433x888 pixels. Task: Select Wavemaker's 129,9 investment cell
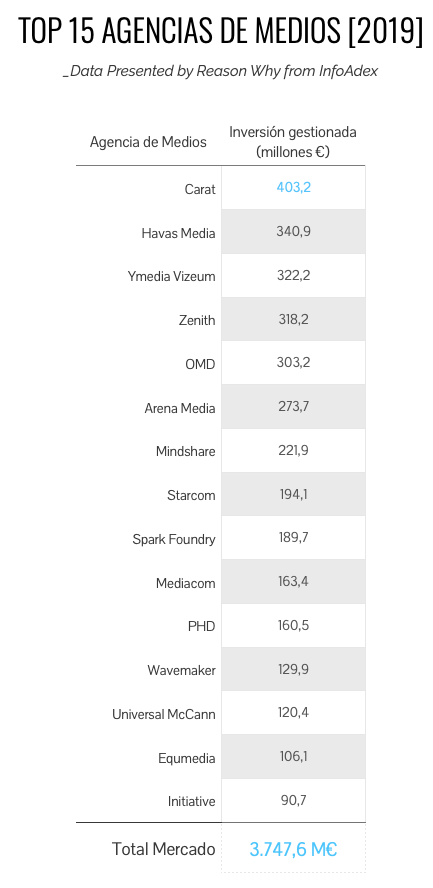tap(293, 669)
